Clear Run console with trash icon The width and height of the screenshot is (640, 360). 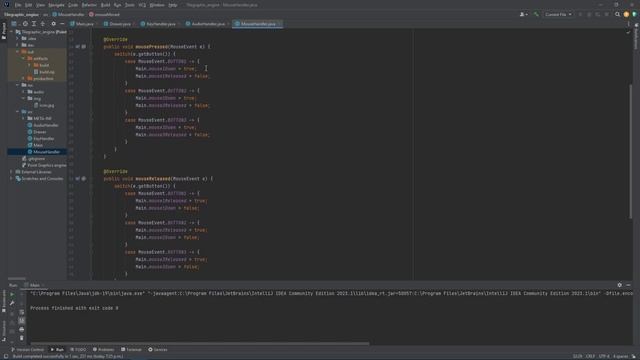(22, 338)
